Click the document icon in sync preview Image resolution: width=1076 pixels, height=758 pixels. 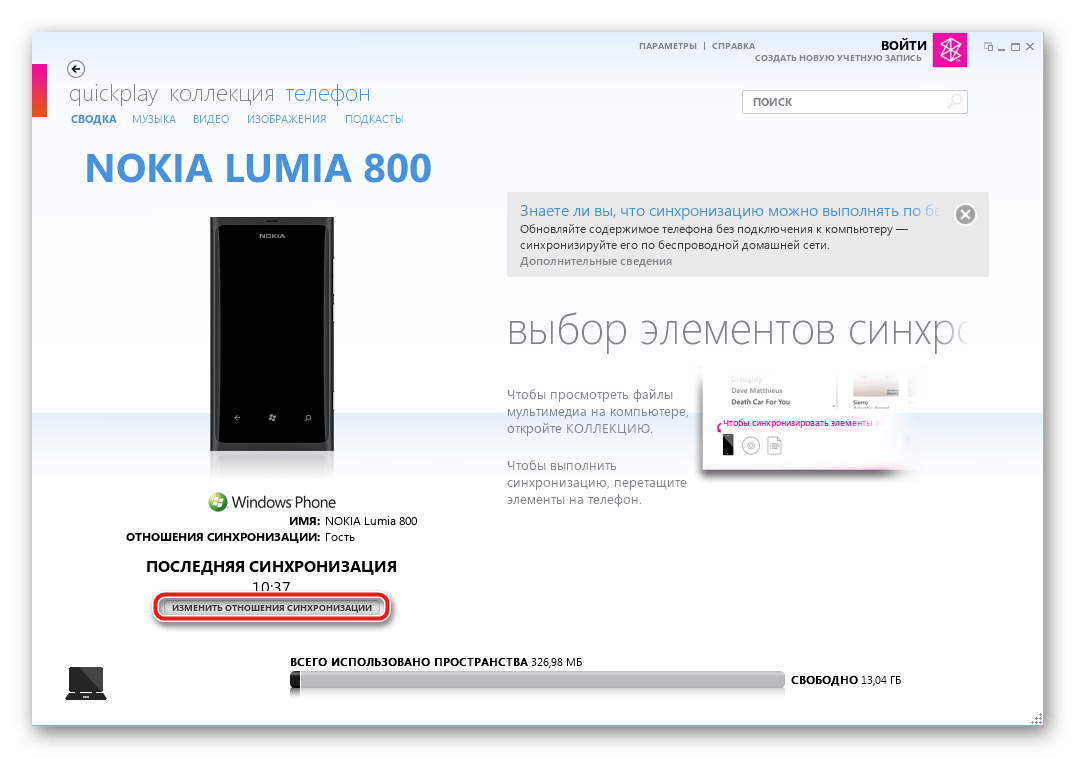(x=774, y=446)
